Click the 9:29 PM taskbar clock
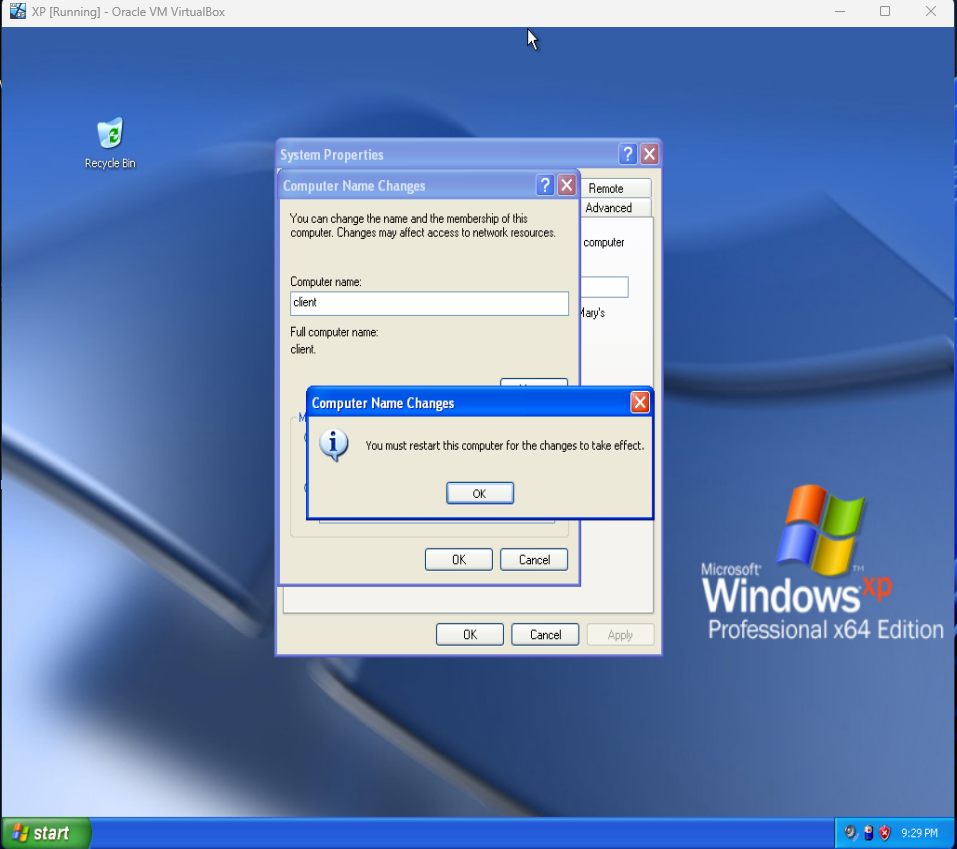 click(920, 833)
